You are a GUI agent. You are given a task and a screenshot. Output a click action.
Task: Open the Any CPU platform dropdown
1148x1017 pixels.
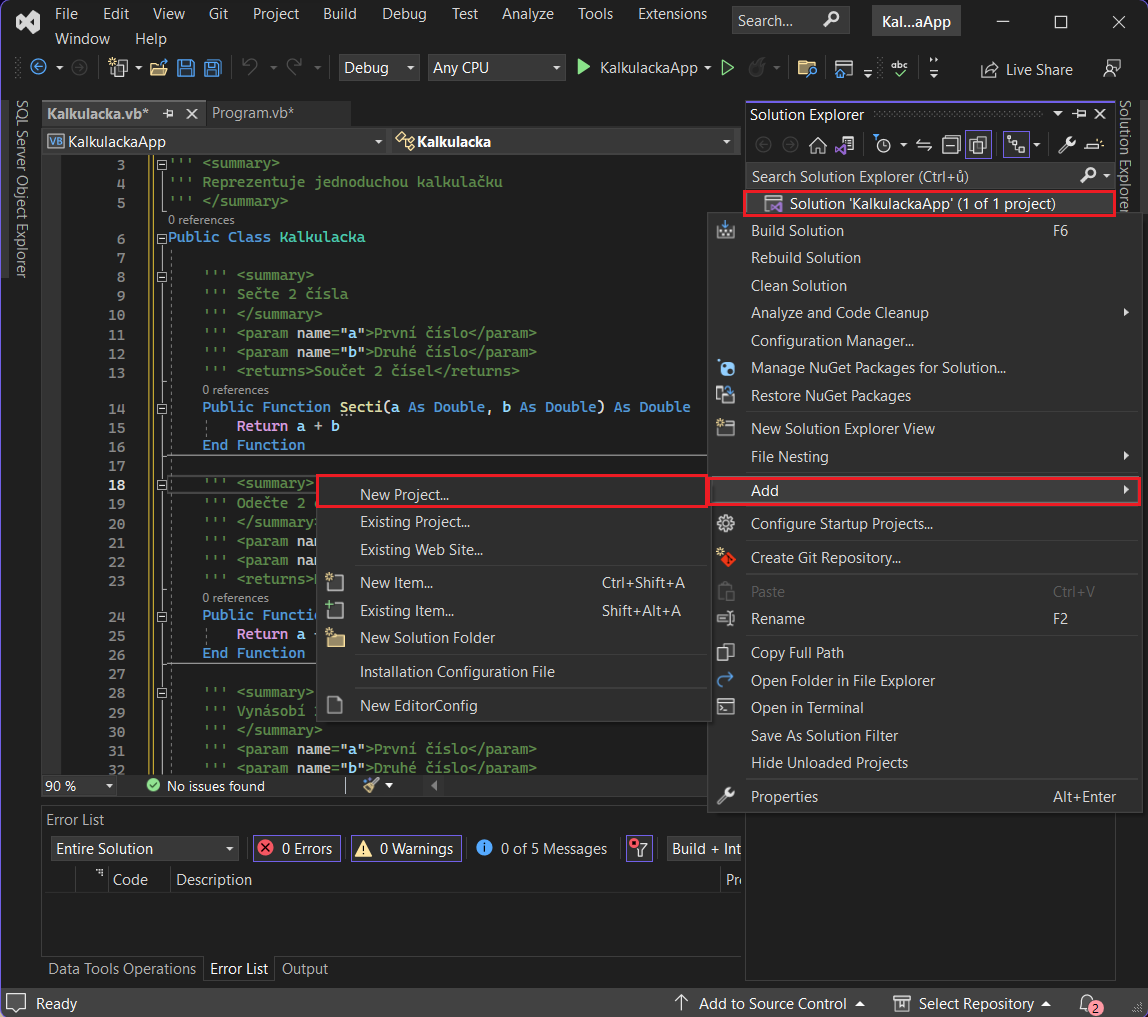click(x=496, y=68)
